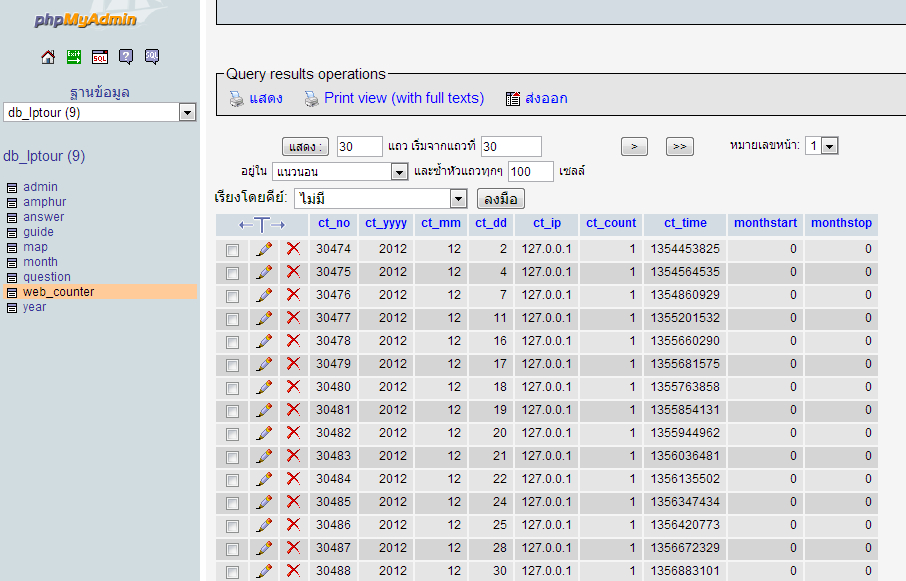Open the display mode แนวนอน dropdown

click(x=340, y=172)
